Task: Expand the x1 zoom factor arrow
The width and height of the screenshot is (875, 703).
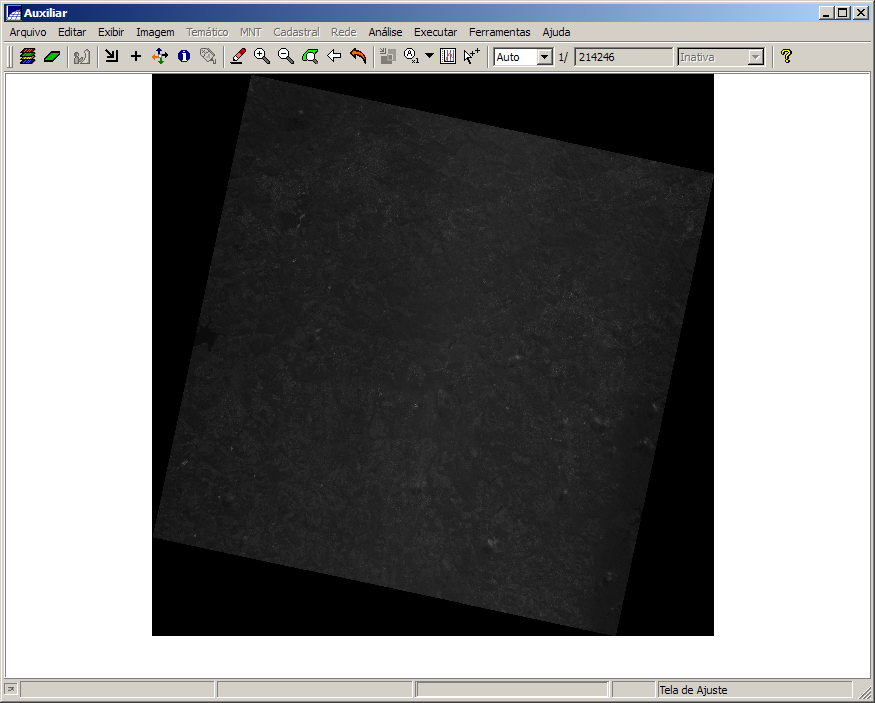Action: point(430,57)
